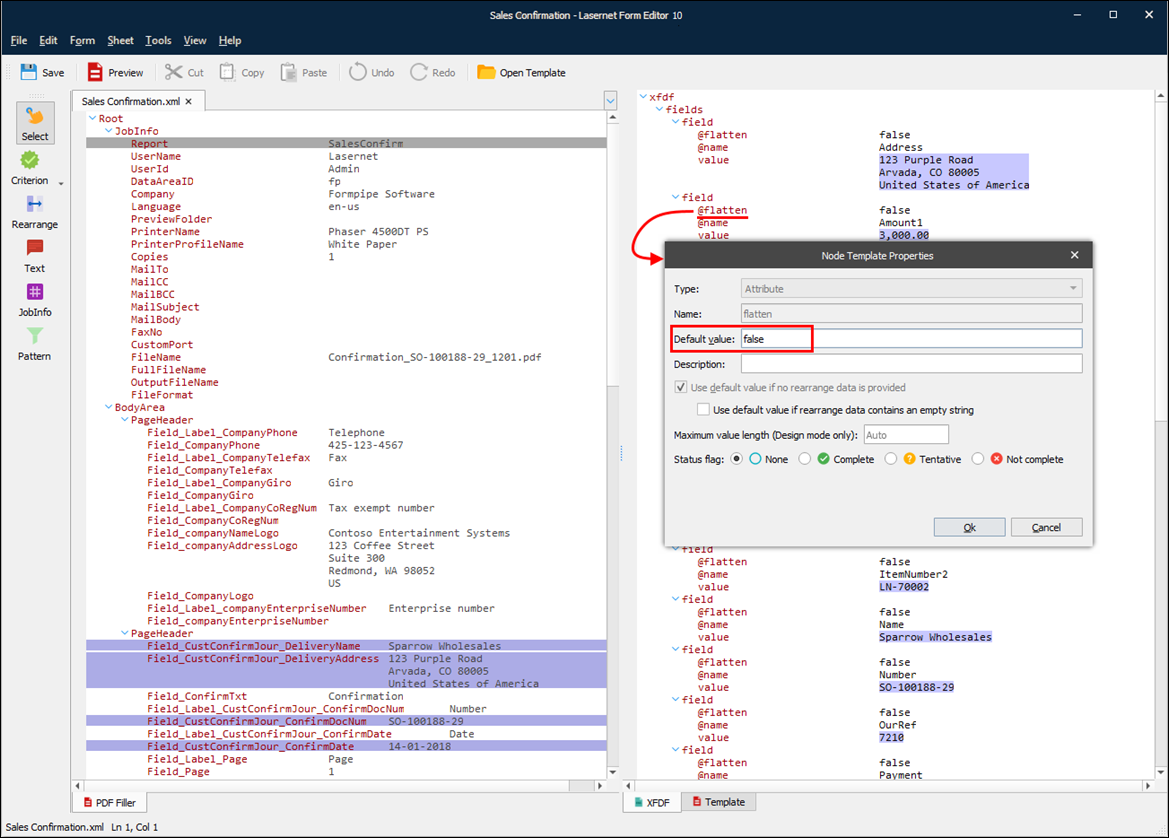Screen dimensions: 1169x838
Task: Collapse the fields node in right pane
Action: pyautogui.click(x=659, y=110)
